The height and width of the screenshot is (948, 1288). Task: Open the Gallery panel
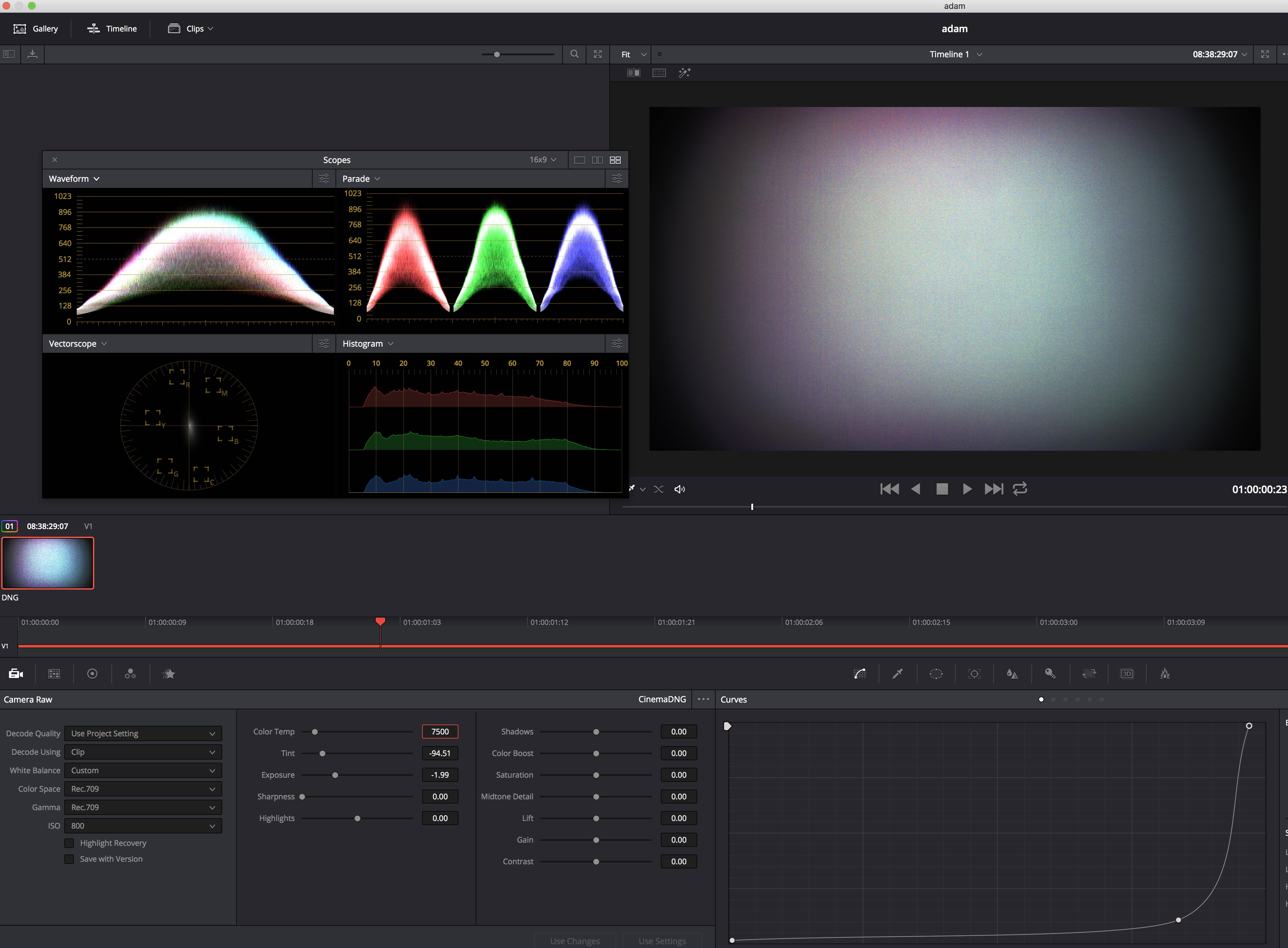click(36, 29)
